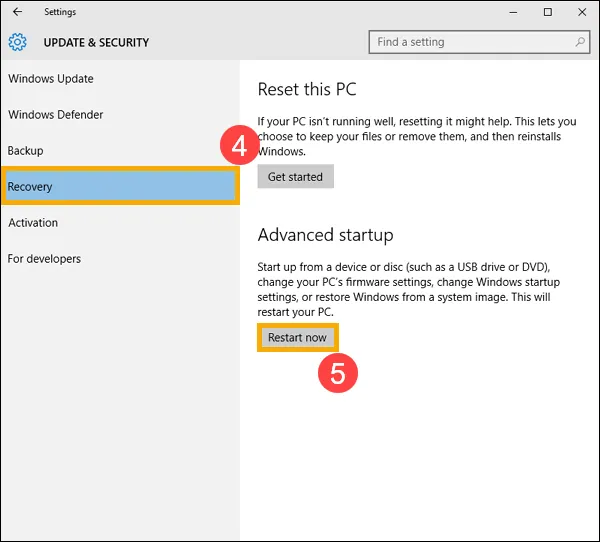Image resolution: width=600 pixels, height=542 pixels.
Task: Click Restart now under Advanced startup
Action: pos(297,338)
